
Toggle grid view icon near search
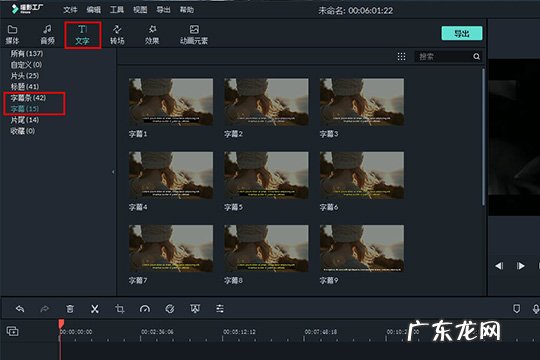[401, 56]
